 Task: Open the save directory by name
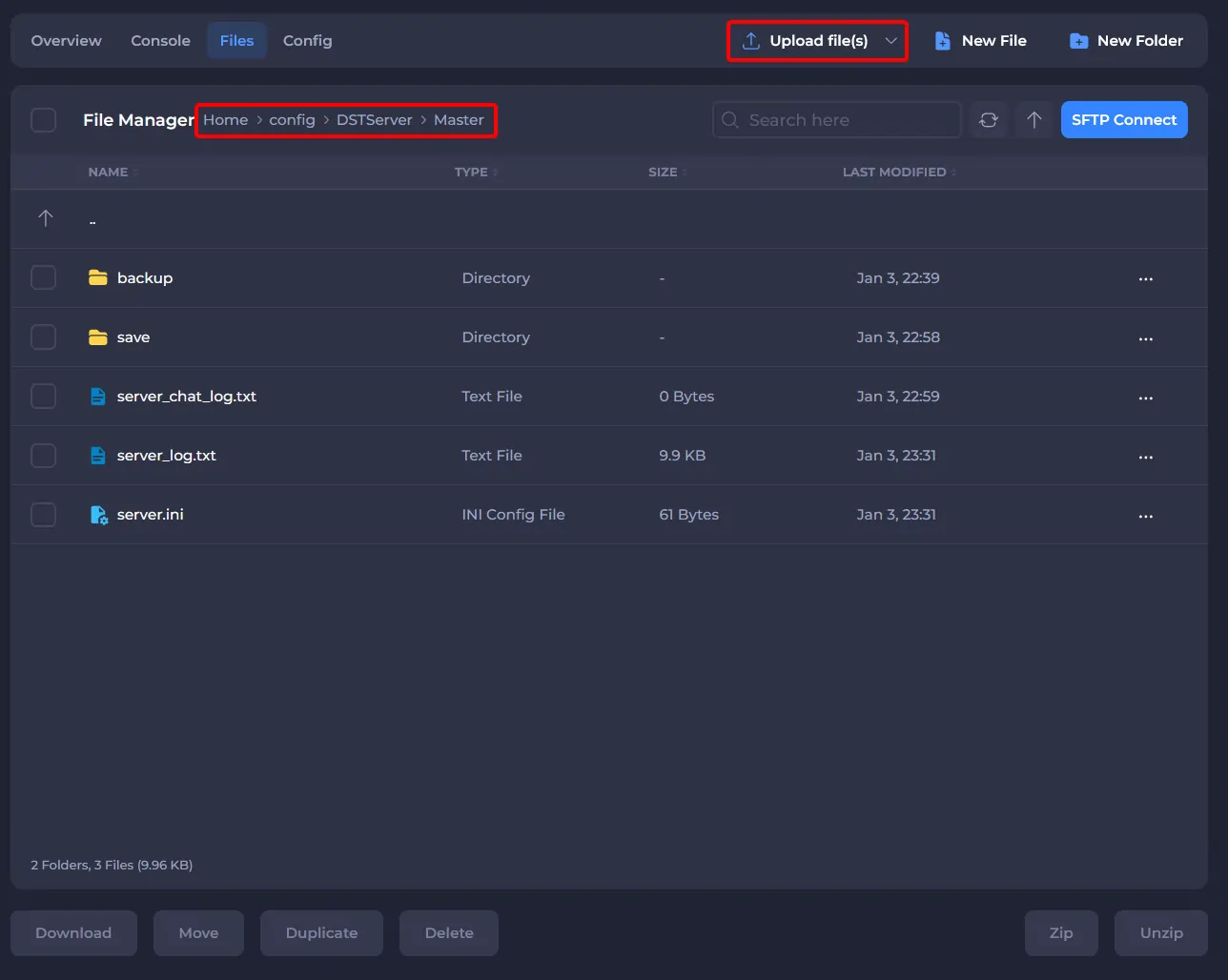pos(133,337)
